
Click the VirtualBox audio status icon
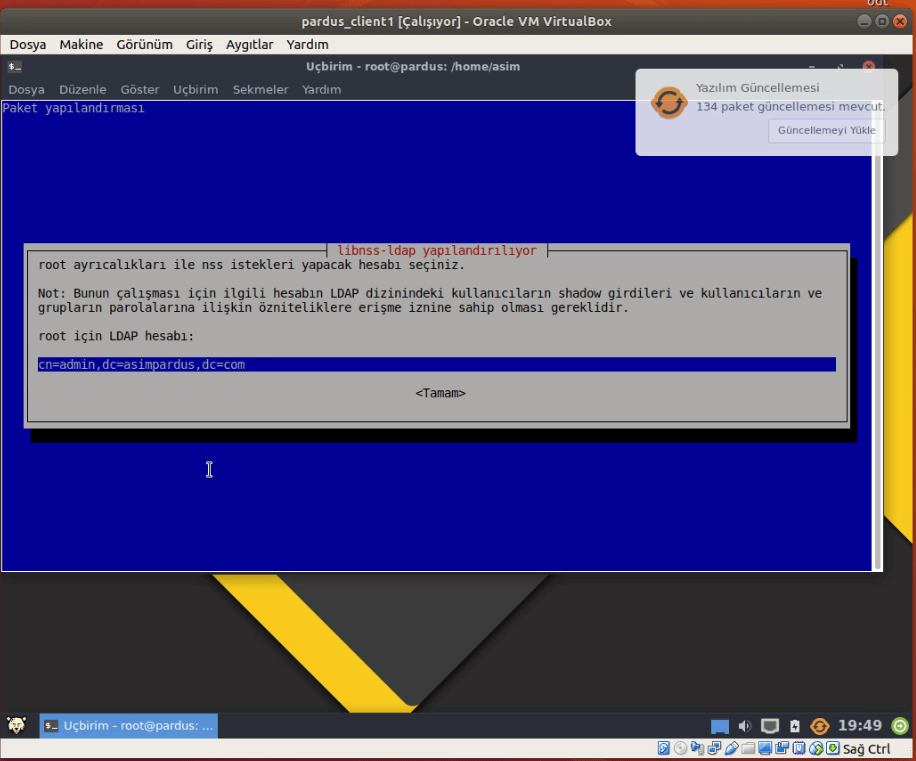point(698,748)
